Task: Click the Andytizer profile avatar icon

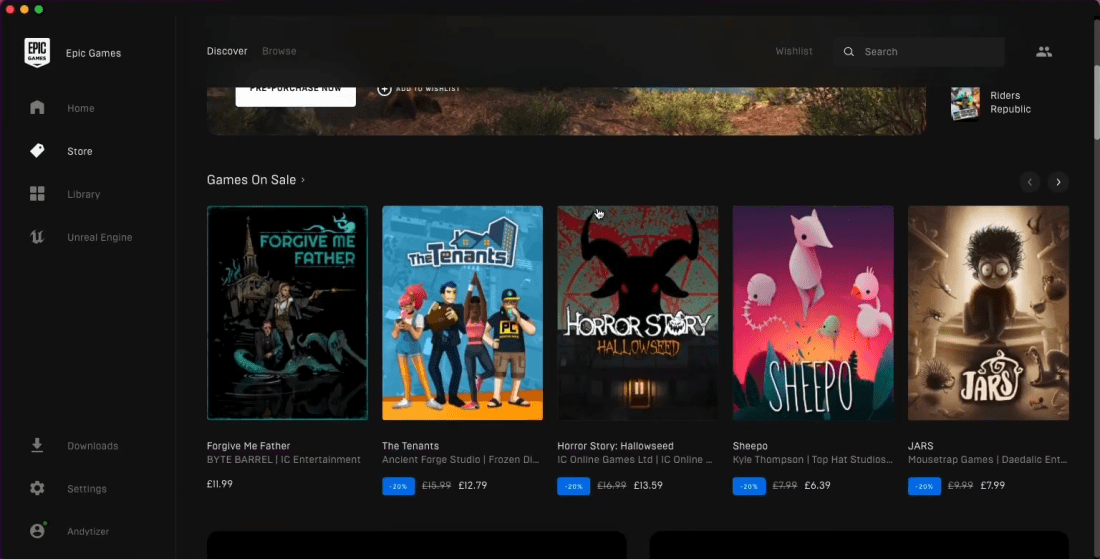Action: coord(37,531)
